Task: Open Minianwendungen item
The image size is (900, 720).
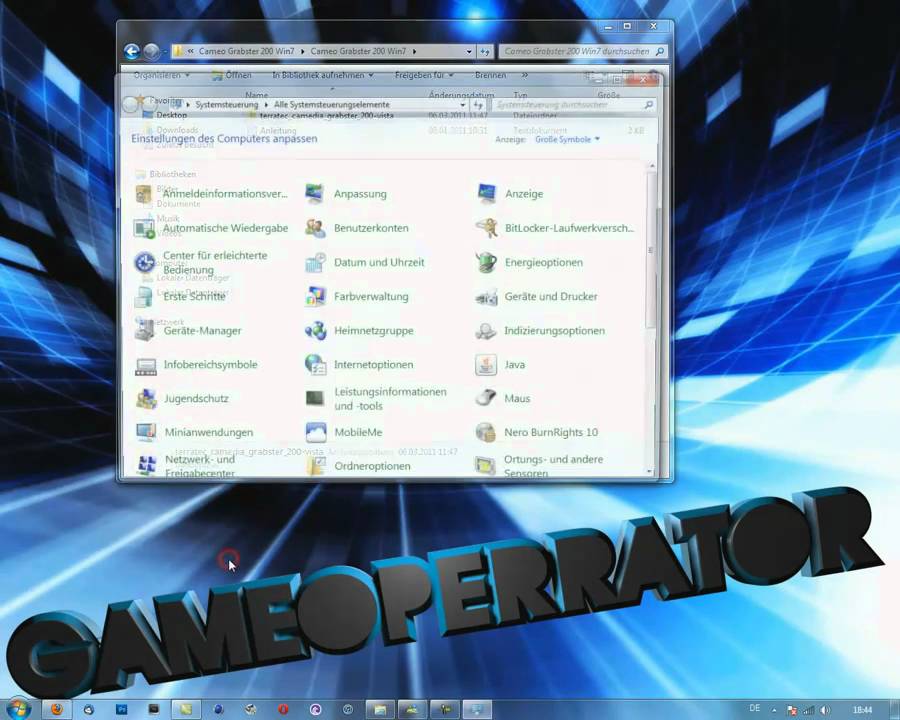Action: pyautogui.click(x=194, y=432)
